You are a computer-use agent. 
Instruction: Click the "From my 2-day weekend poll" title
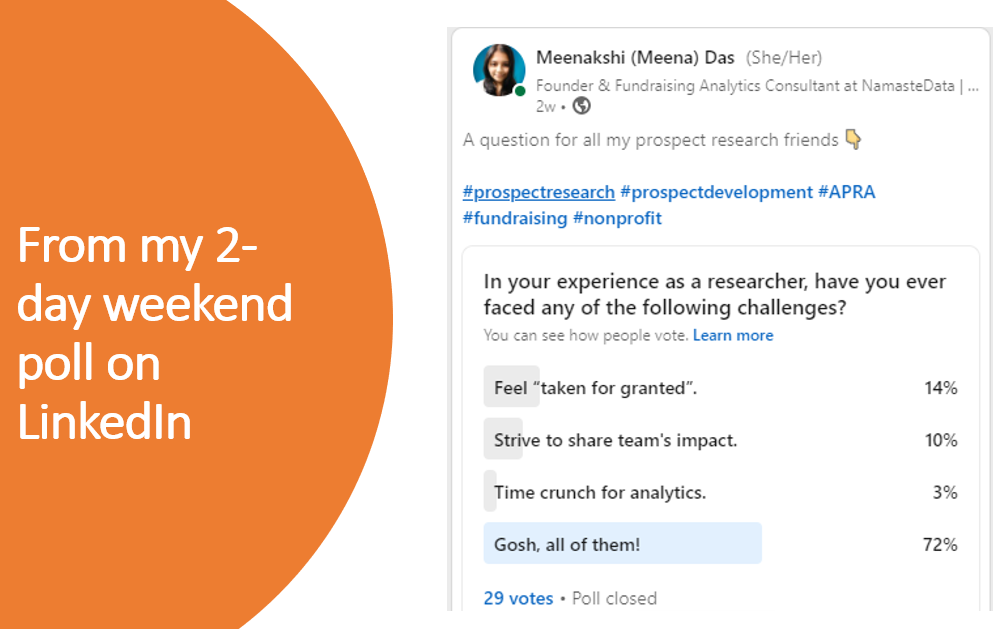point(155,333)
